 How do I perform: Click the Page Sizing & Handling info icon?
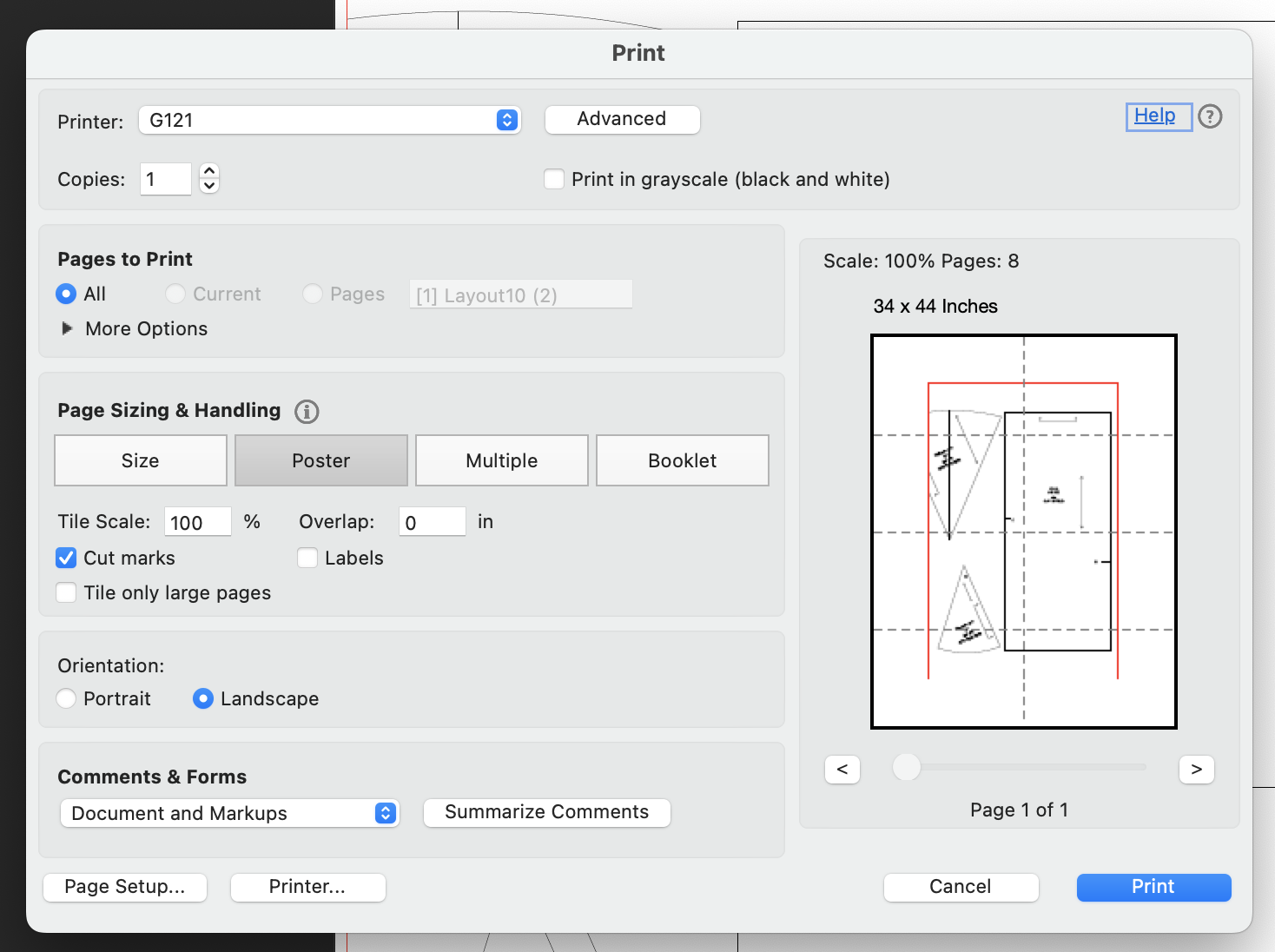[306, 412]
